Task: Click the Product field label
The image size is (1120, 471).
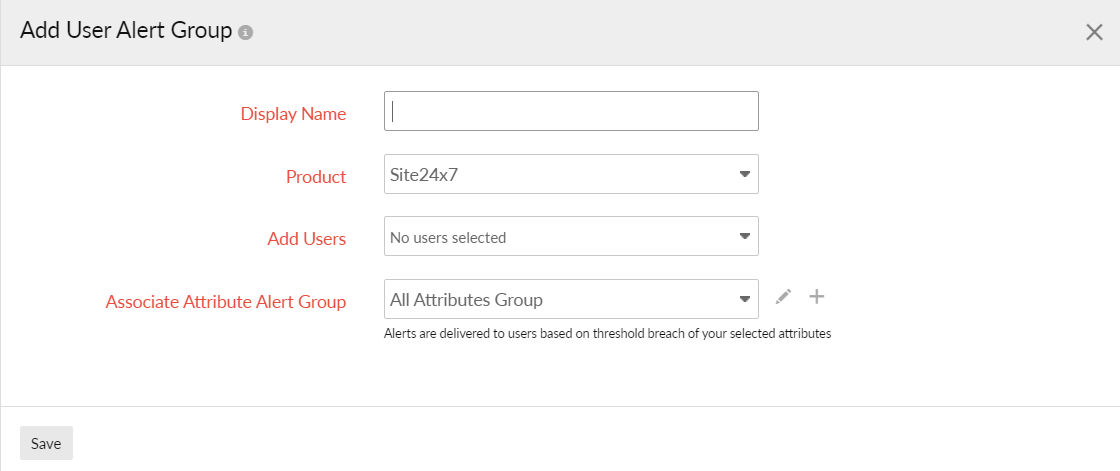Action: [x=316, y=177]
